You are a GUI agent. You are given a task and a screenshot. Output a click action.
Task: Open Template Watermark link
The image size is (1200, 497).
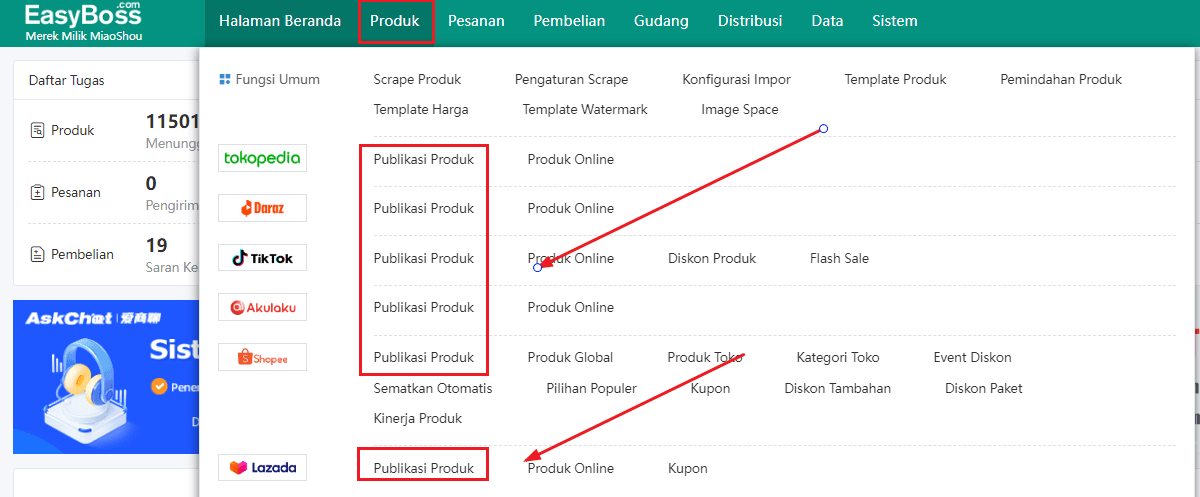pyautogui.click(x=585, y=109)
